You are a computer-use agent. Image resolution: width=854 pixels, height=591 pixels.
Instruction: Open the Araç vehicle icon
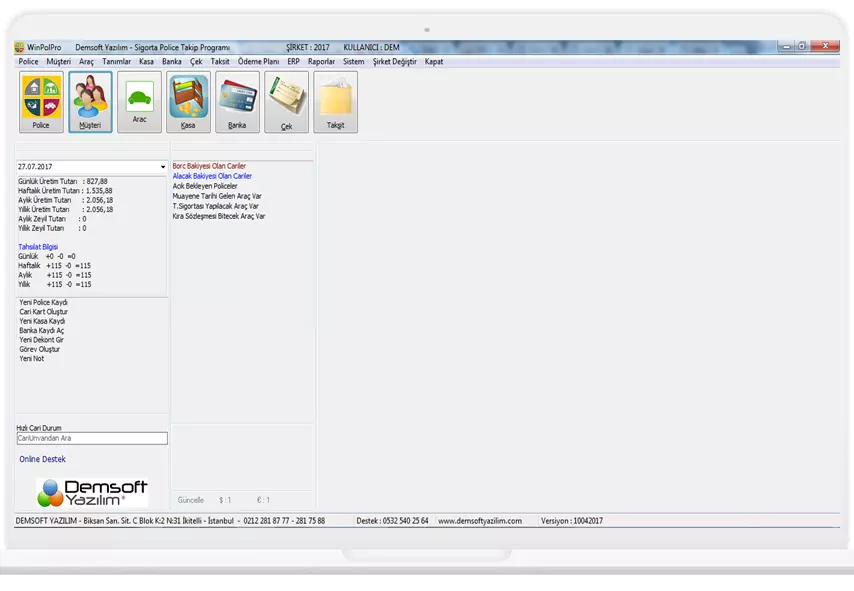[139, 102]
